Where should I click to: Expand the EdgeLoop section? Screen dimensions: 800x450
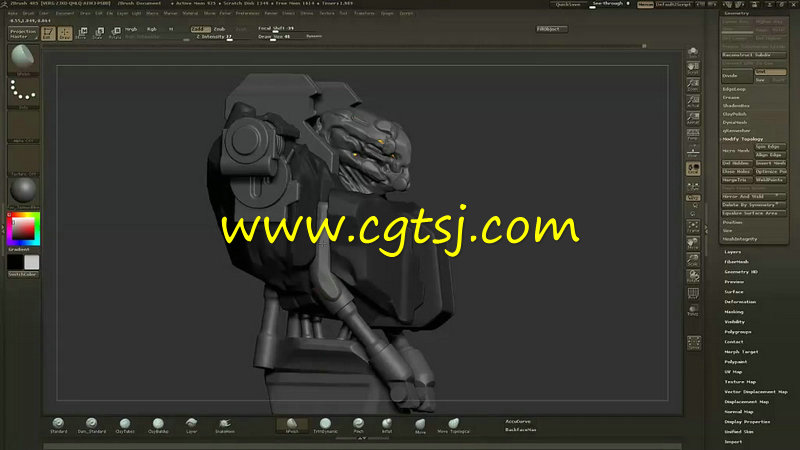(x=734, y=89)
